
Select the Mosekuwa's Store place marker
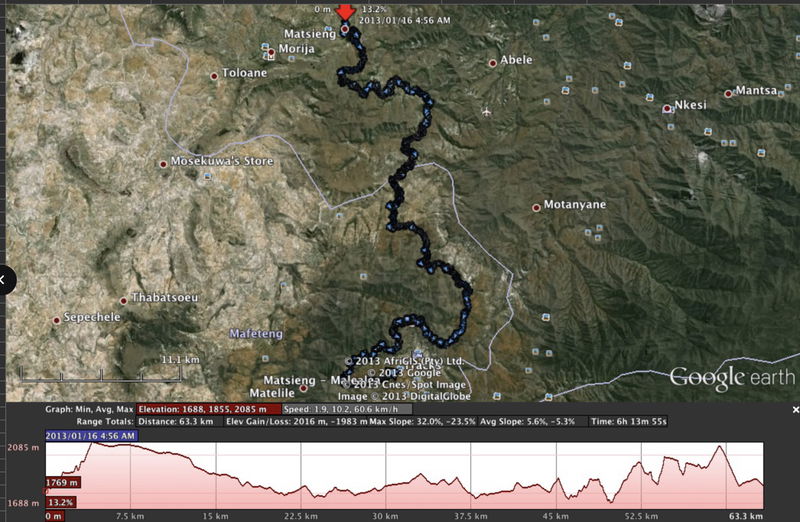pyautogui.click(x=164, y=163)
